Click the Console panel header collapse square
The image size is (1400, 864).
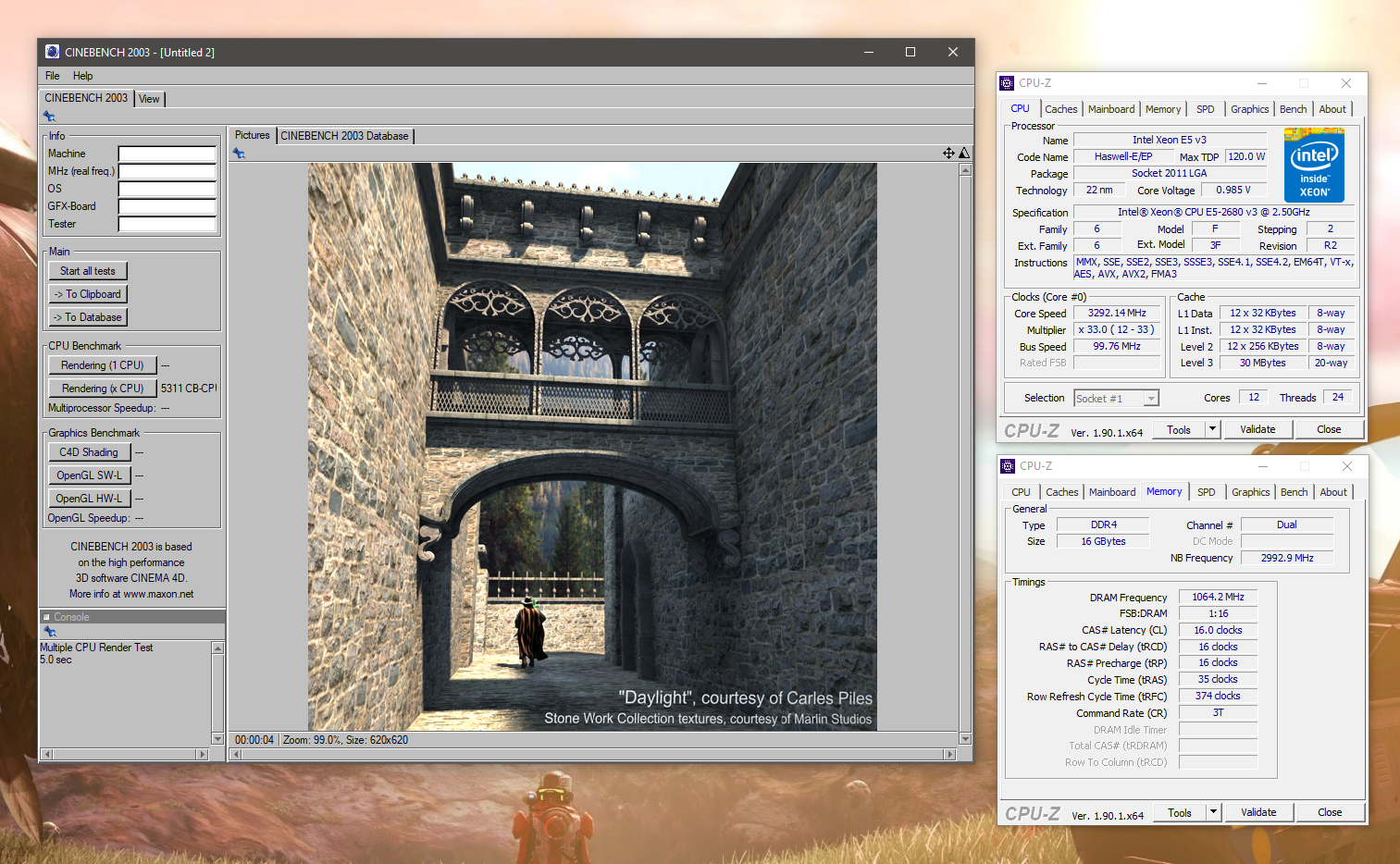(x=47, y=617)
